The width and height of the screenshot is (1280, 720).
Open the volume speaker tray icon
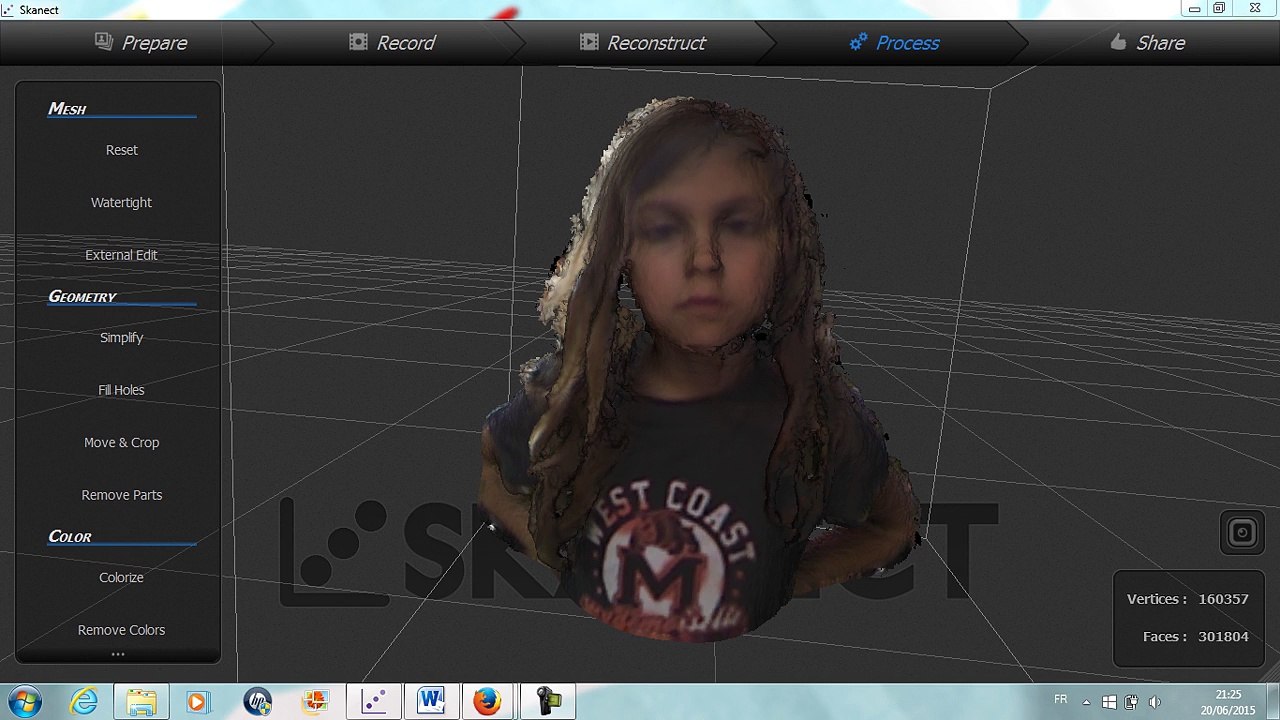[x=1155, y=702]
